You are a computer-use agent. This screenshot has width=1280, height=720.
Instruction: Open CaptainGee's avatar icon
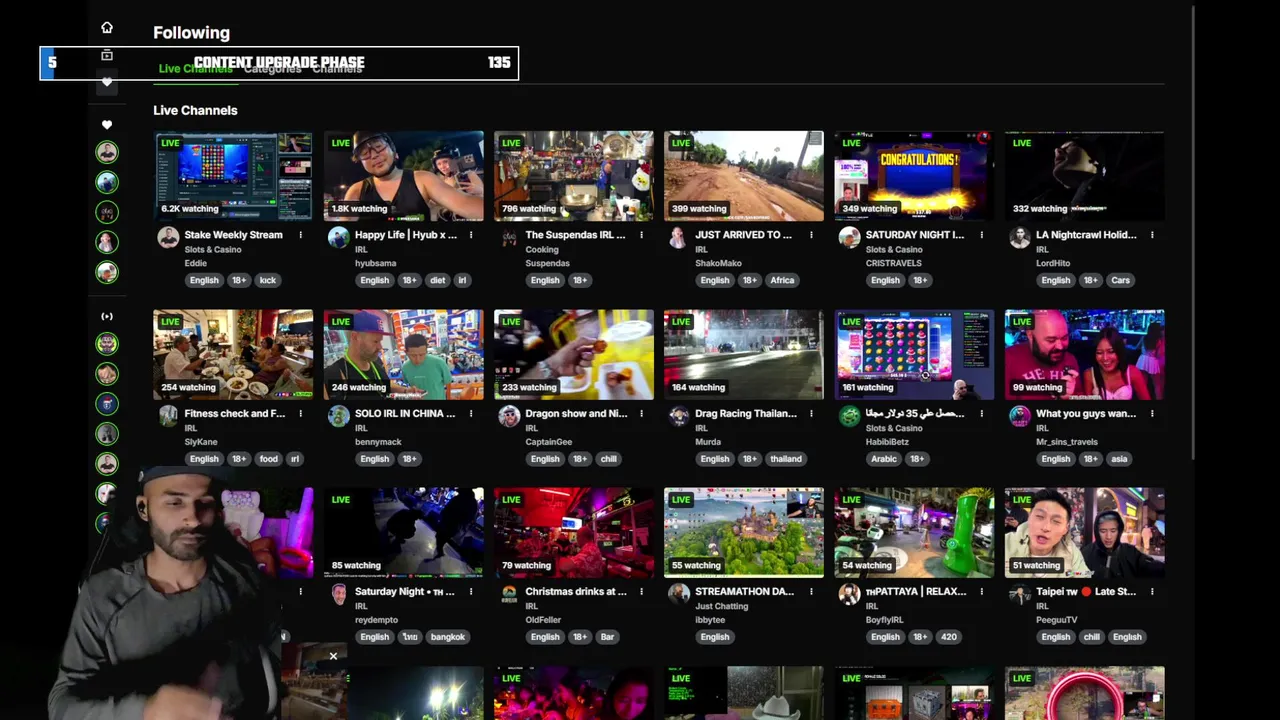click(x=509, y=415)
